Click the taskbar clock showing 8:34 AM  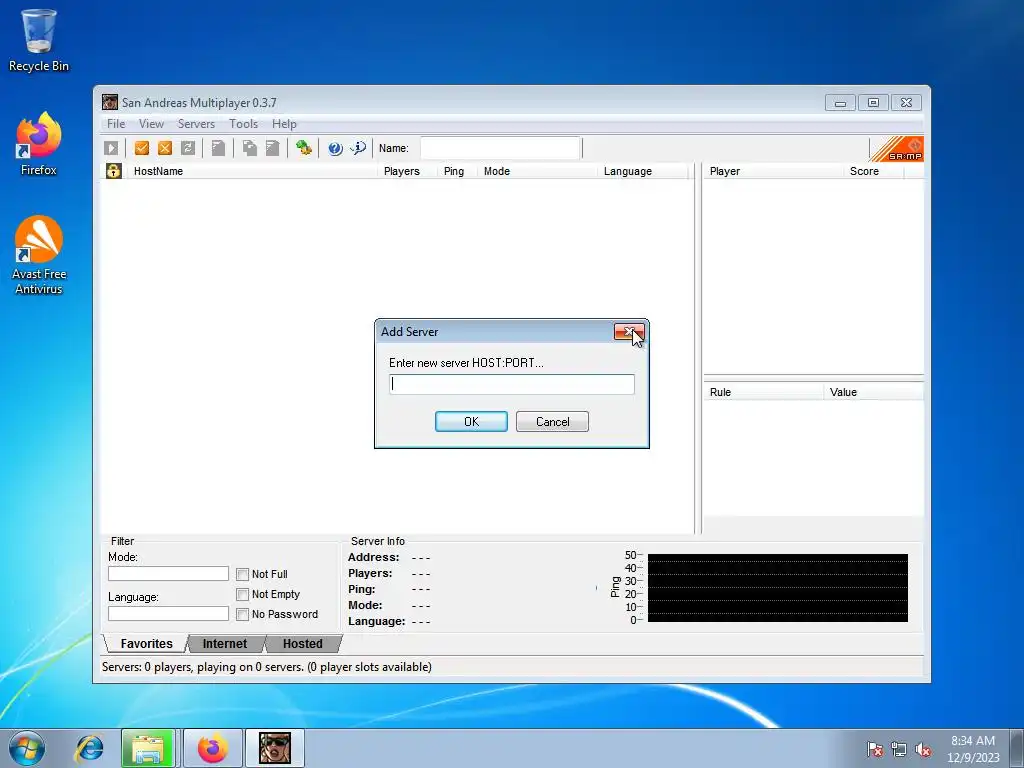(x=973, y=748)
